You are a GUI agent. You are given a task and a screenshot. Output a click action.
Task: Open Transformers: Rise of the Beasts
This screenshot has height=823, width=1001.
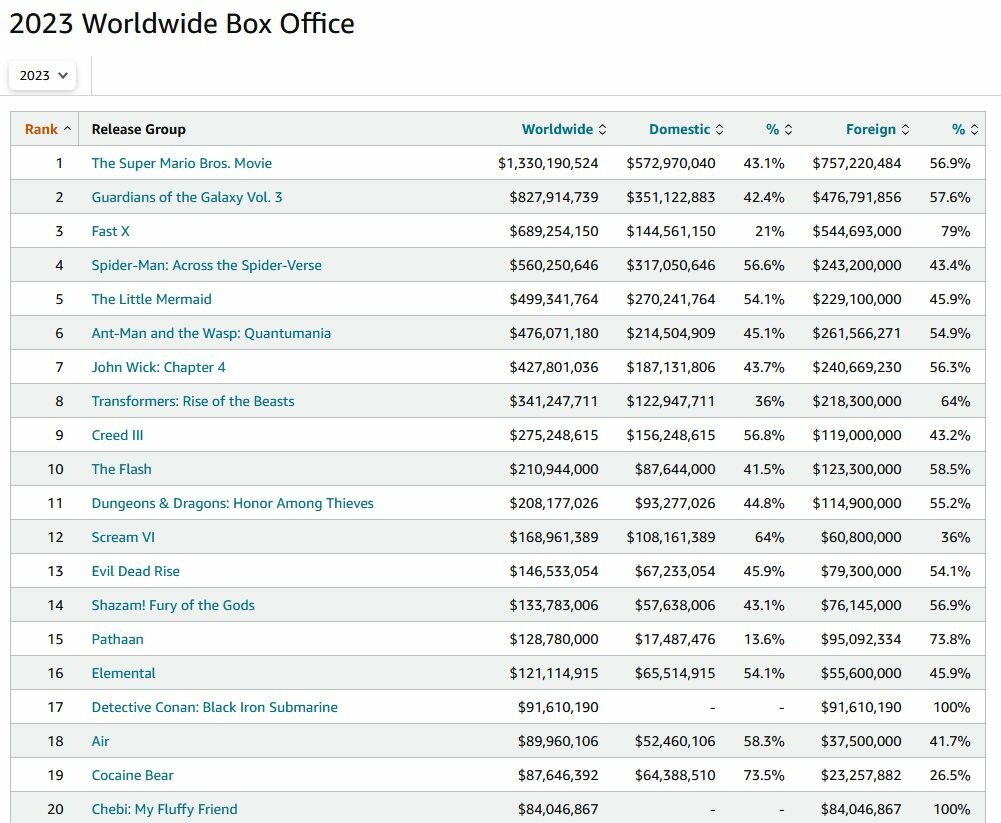pos(193,401)
